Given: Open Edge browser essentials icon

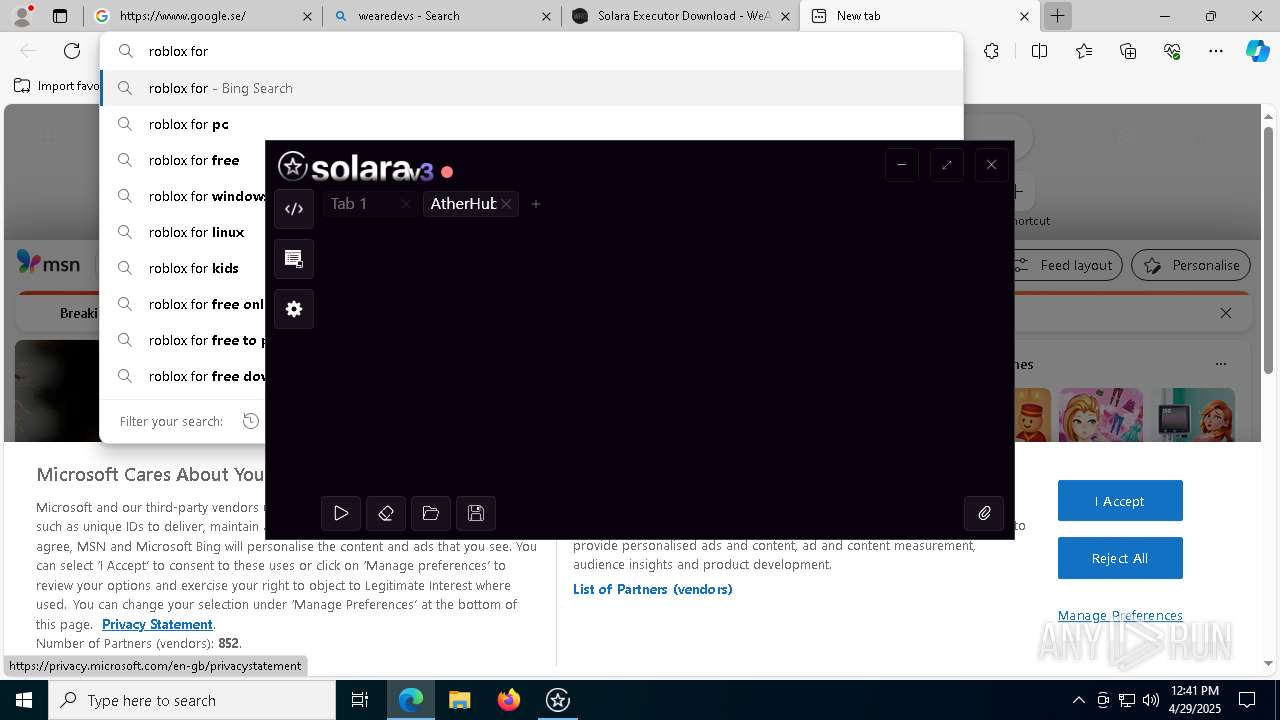Looking at the screenshot, I should pos(1172,51).
